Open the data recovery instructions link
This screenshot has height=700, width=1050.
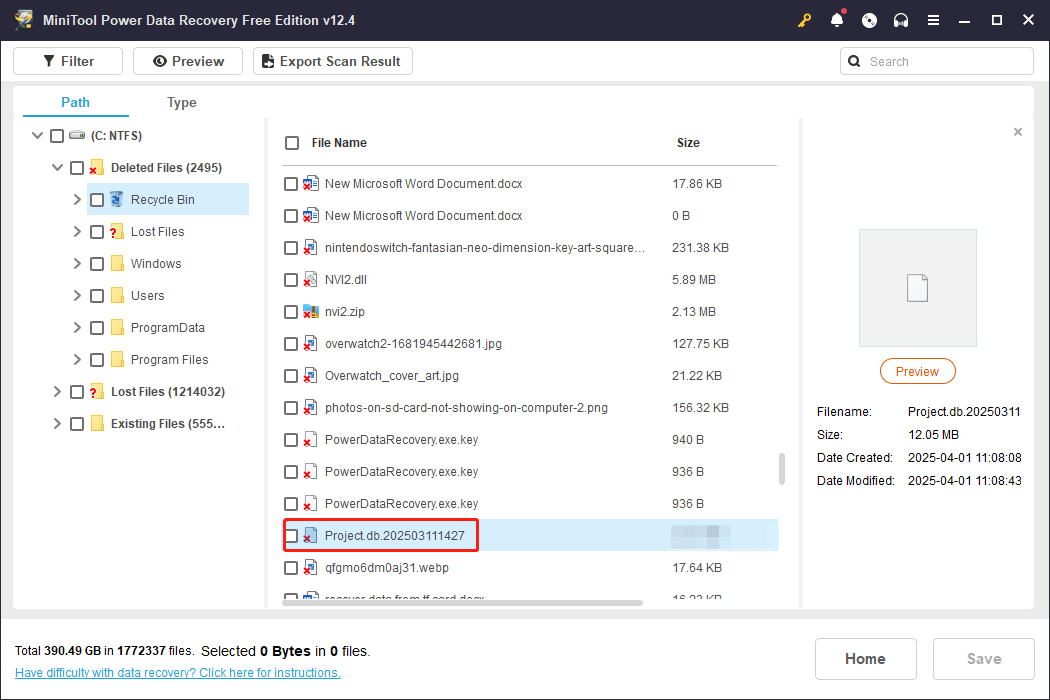[177, 673]
